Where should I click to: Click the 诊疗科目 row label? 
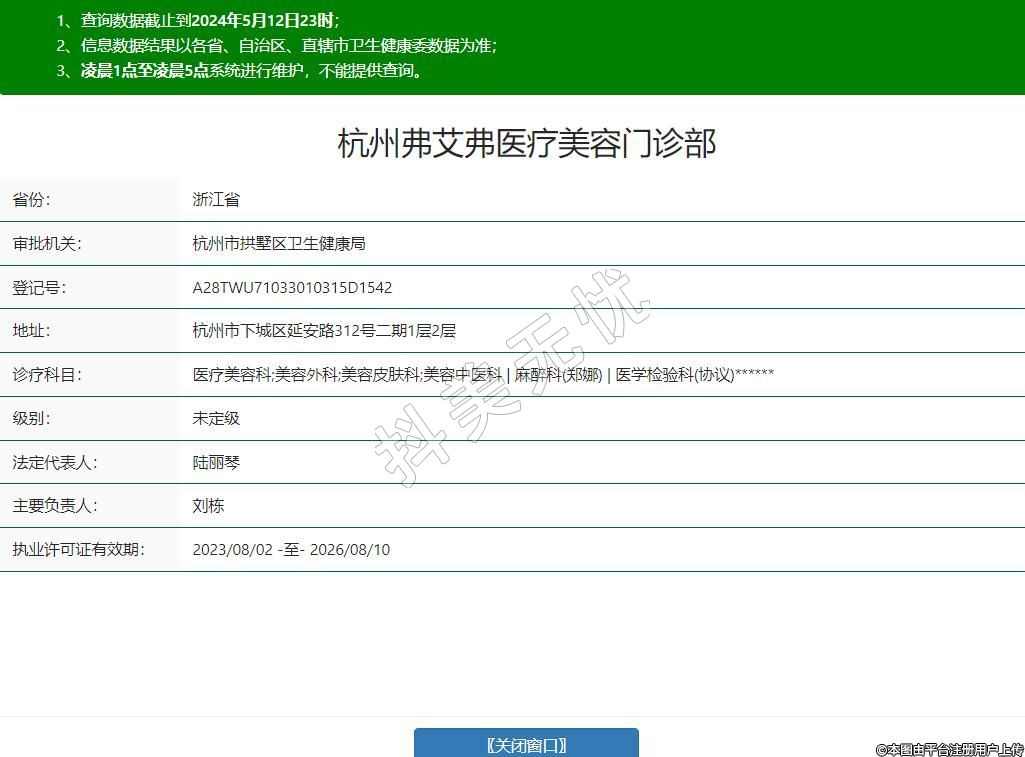[47, 375]
